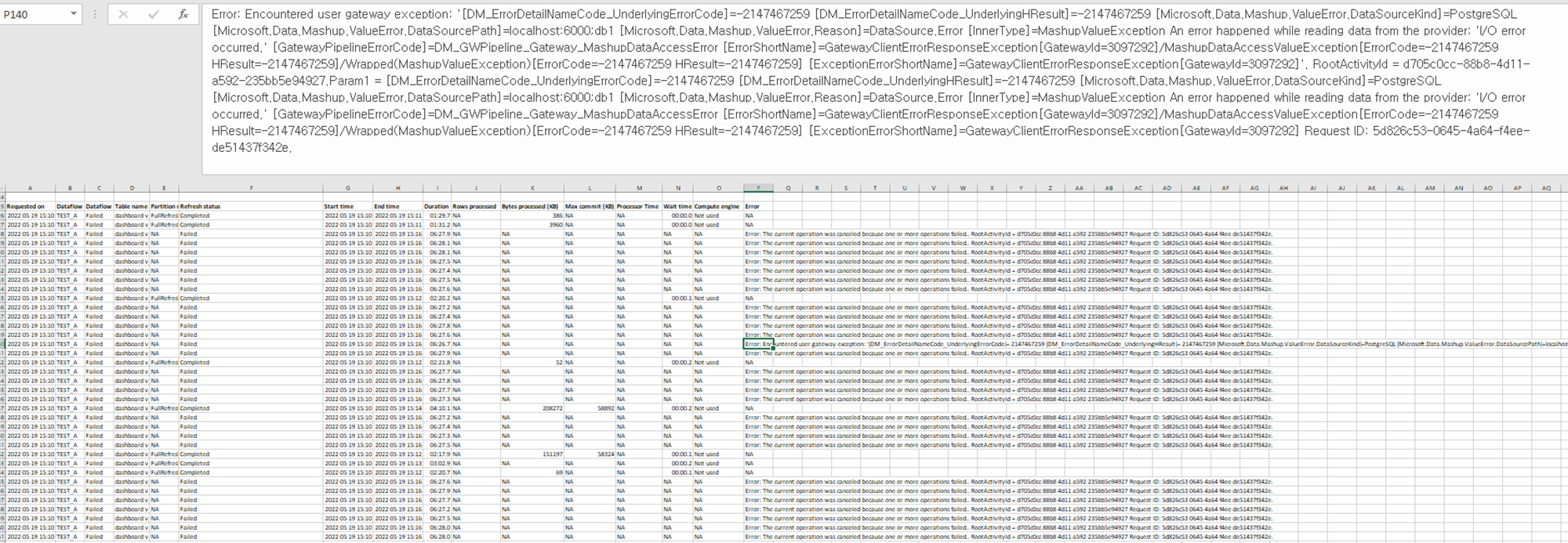Screen dimensions: 1568x543
Task: Click the Enter checkmark formula bar icon
Action: point(153,14)
